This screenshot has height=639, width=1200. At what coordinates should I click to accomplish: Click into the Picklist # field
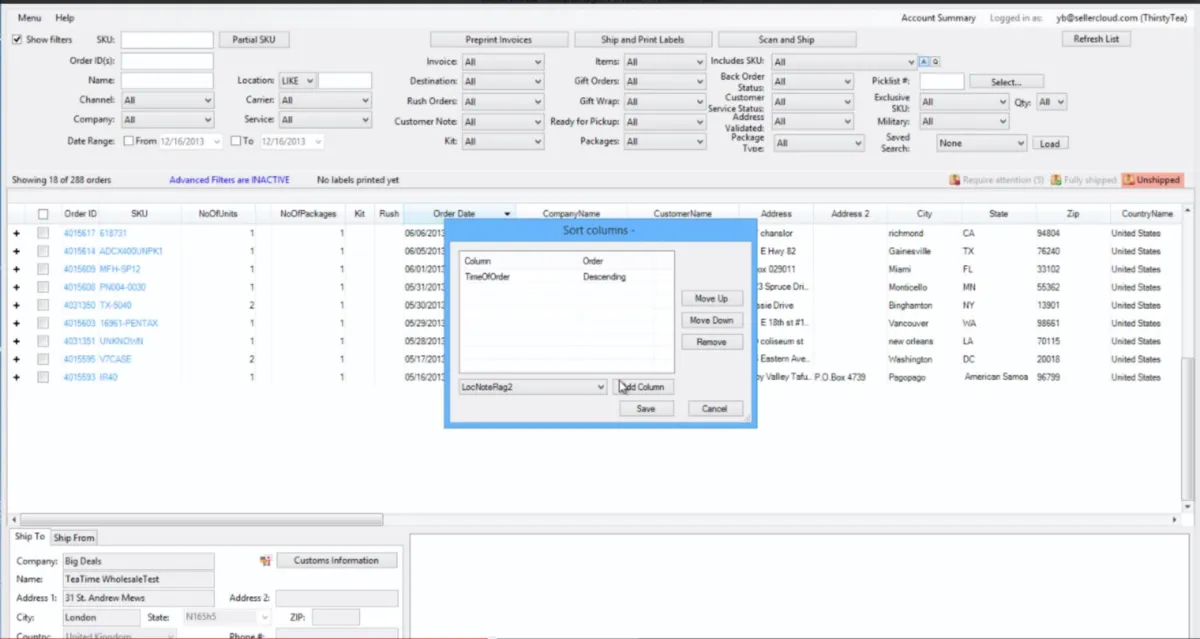coord(942,82)
